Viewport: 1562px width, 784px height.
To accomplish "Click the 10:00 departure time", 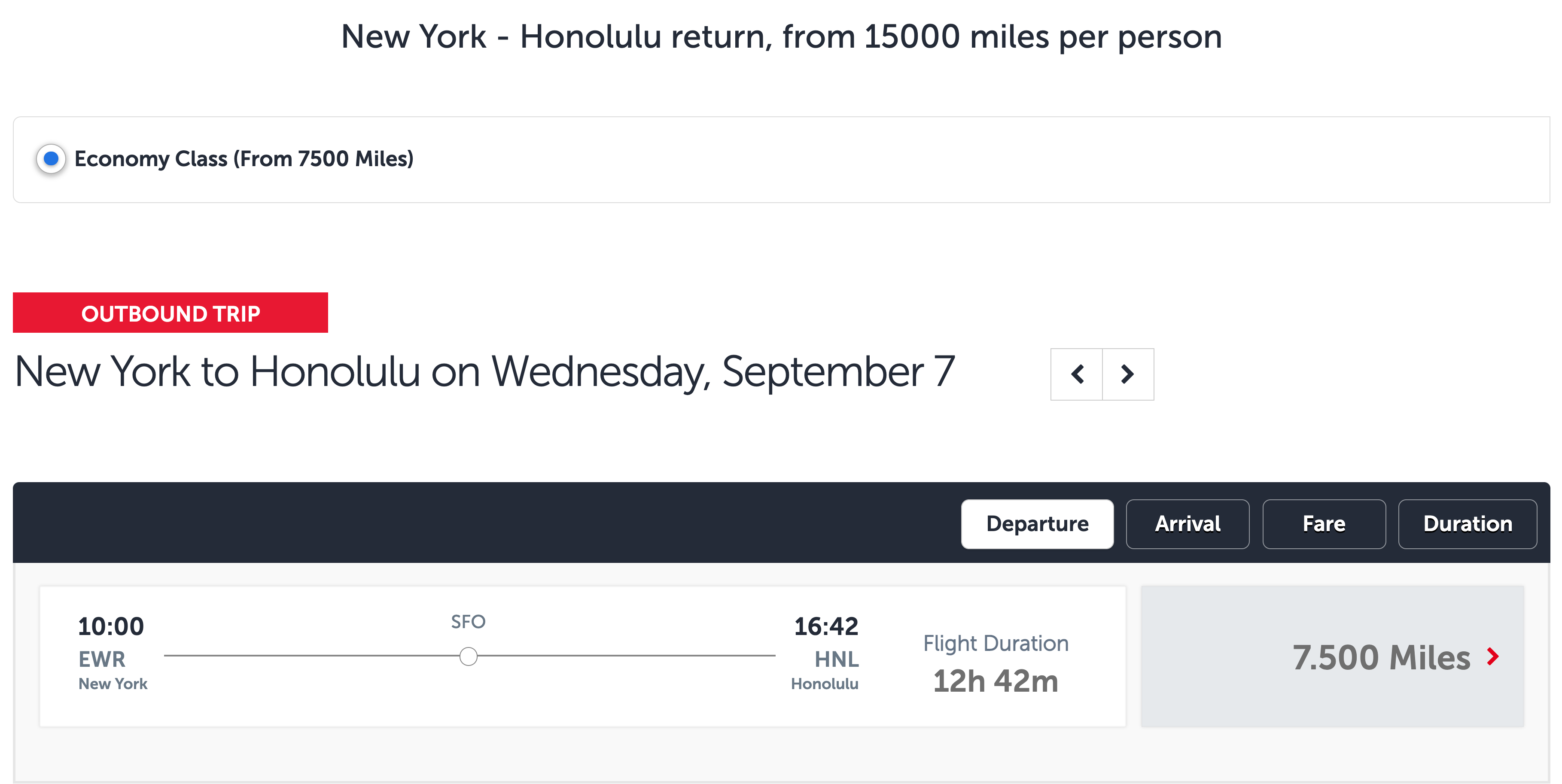I will pyautogui.click(x=111, y=626).
